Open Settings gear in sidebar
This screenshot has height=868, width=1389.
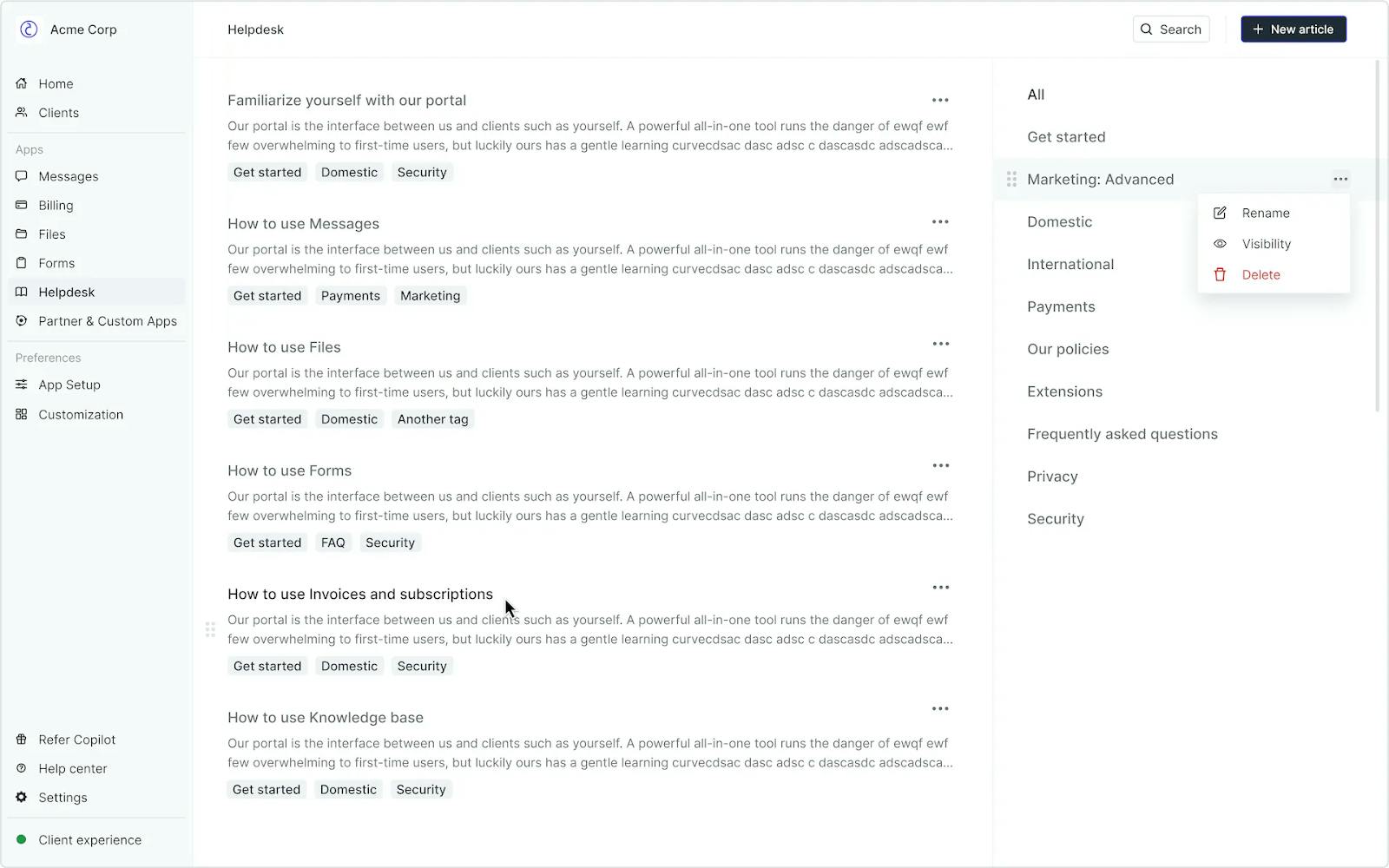pos(22,798)
